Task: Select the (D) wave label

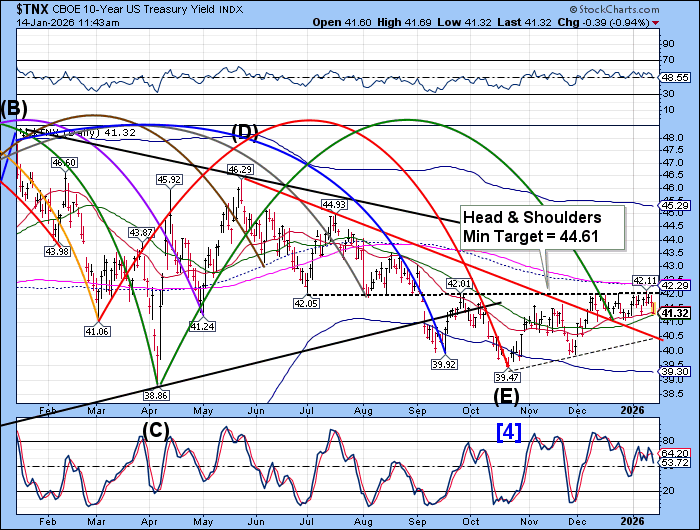Action: click(246, 131)
